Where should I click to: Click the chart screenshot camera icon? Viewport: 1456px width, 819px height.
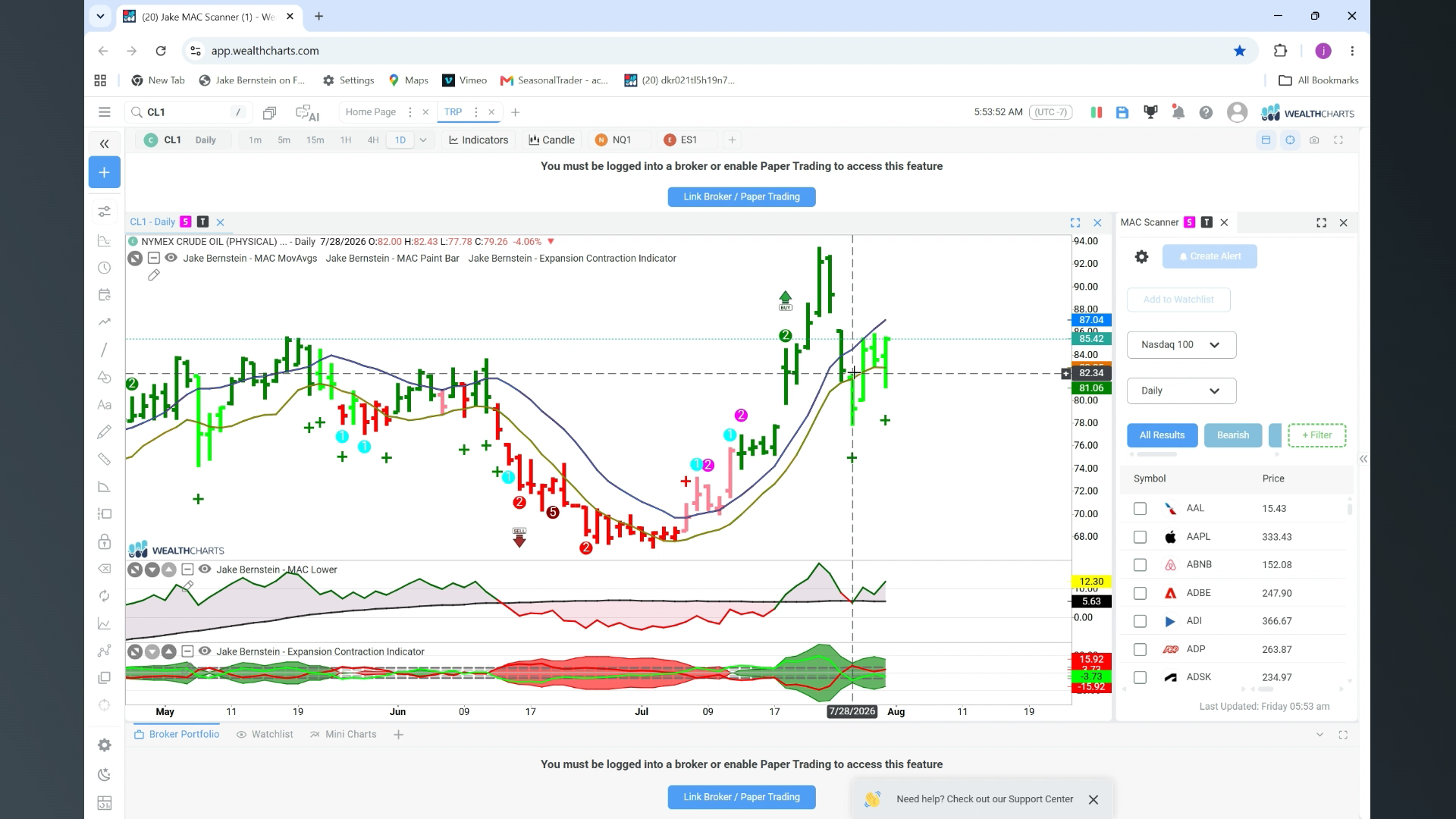pyautogui.click(x=1314, y=140)
